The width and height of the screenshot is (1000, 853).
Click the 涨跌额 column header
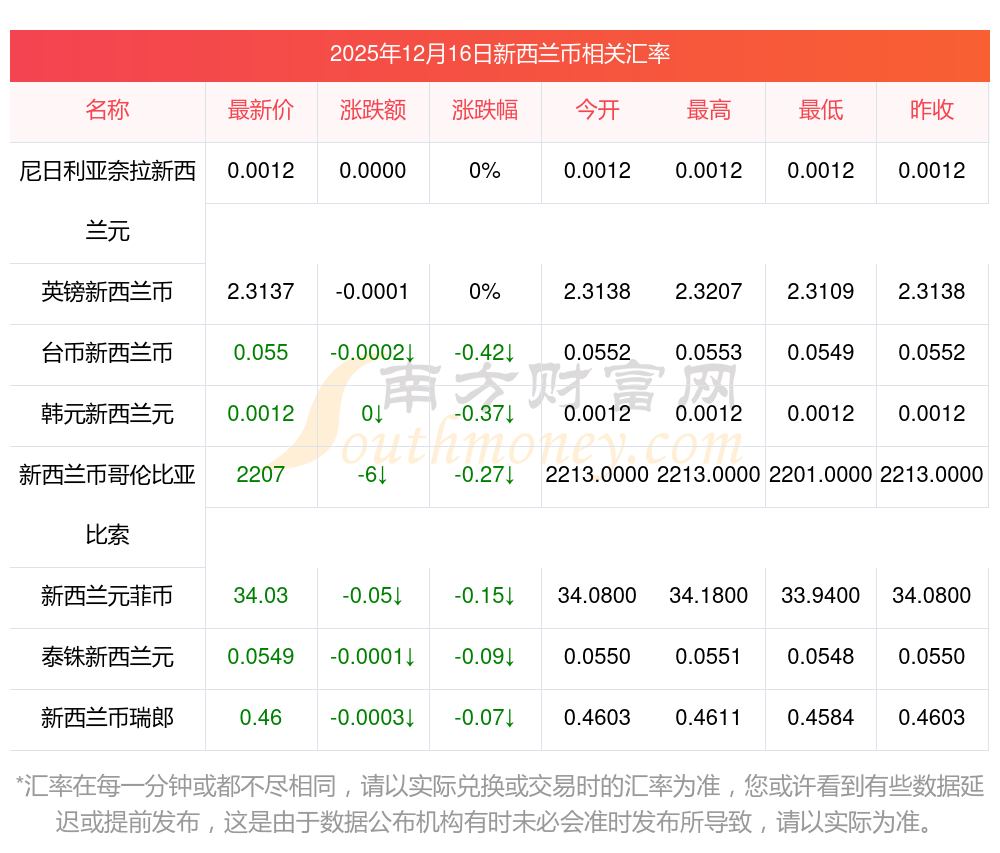373,110
